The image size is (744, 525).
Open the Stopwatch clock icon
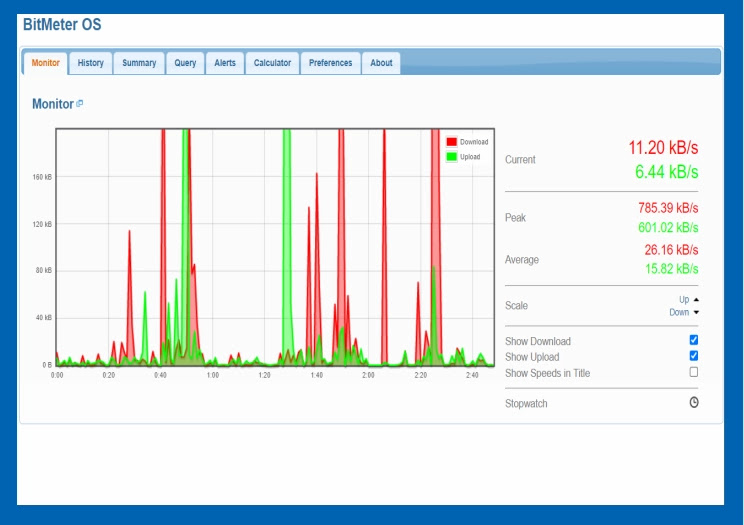[694, 403]
